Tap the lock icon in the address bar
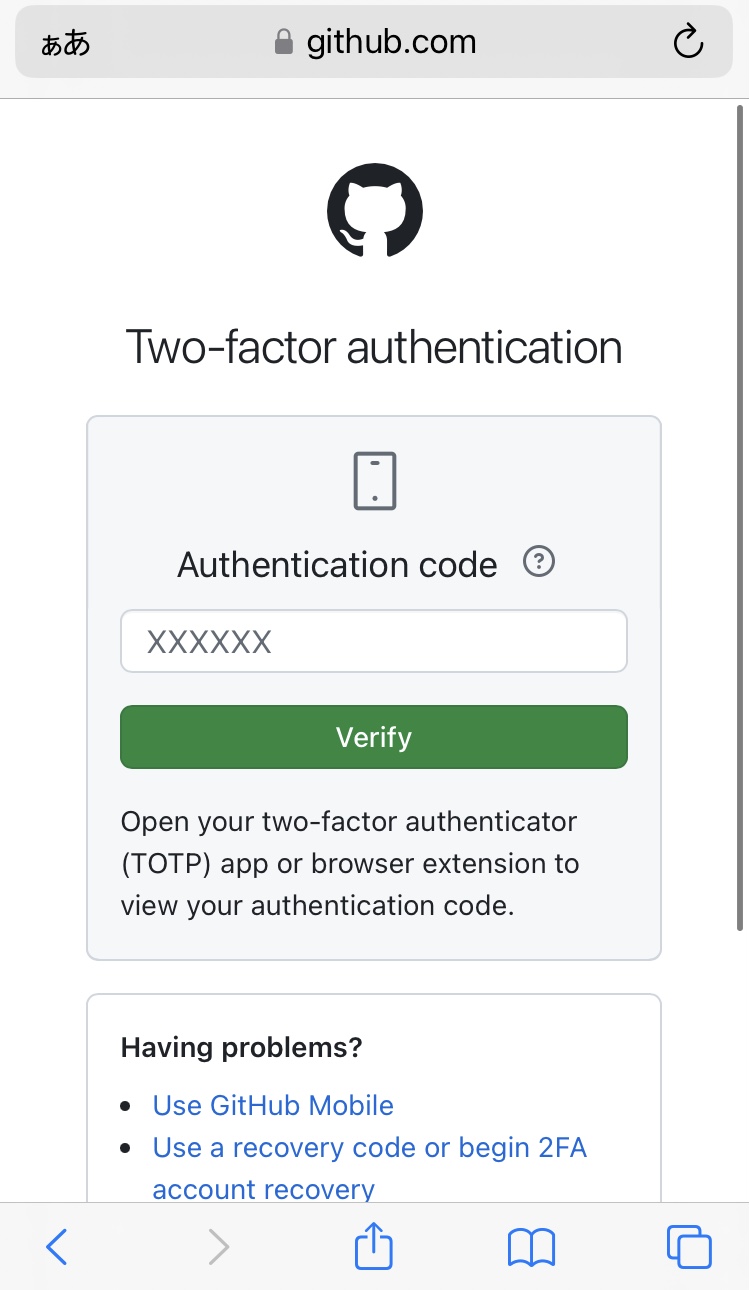 click(283, 41)
